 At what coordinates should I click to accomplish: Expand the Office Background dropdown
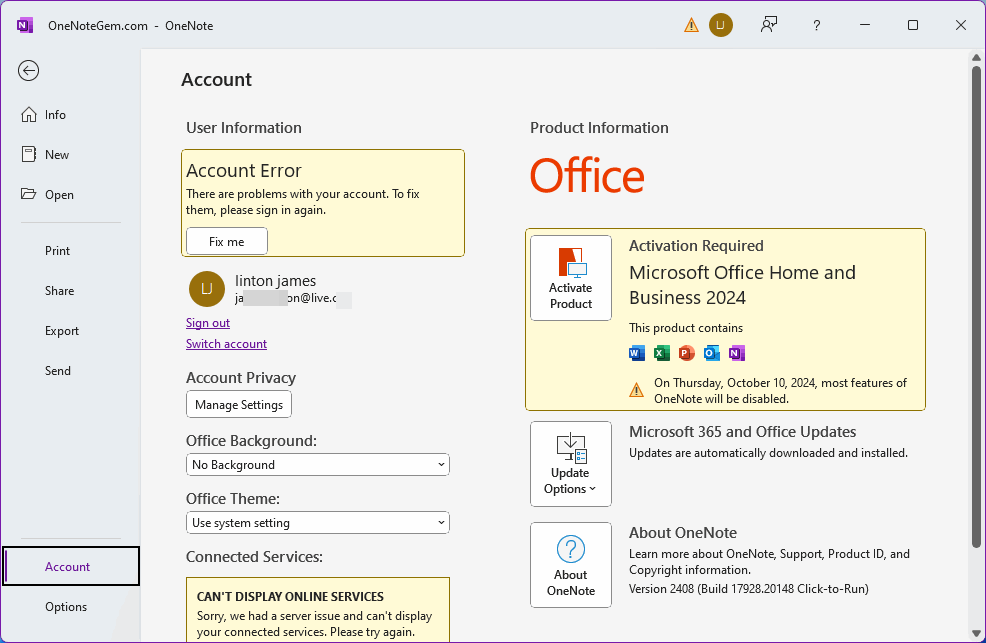[x=318, y=464]
